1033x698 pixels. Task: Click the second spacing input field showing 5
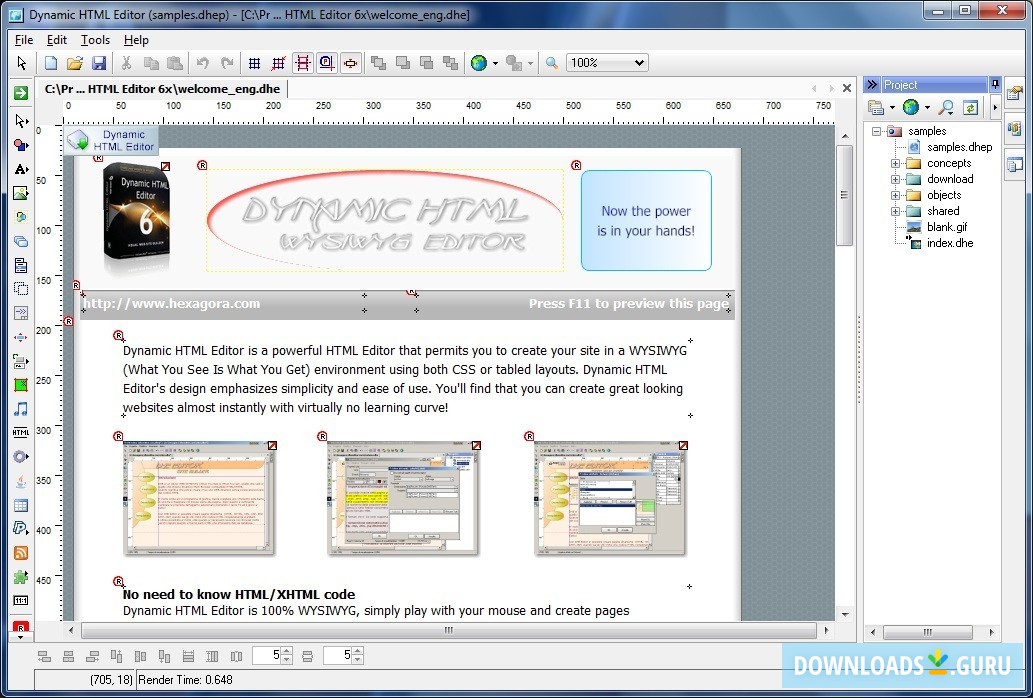tap(337, 656)
